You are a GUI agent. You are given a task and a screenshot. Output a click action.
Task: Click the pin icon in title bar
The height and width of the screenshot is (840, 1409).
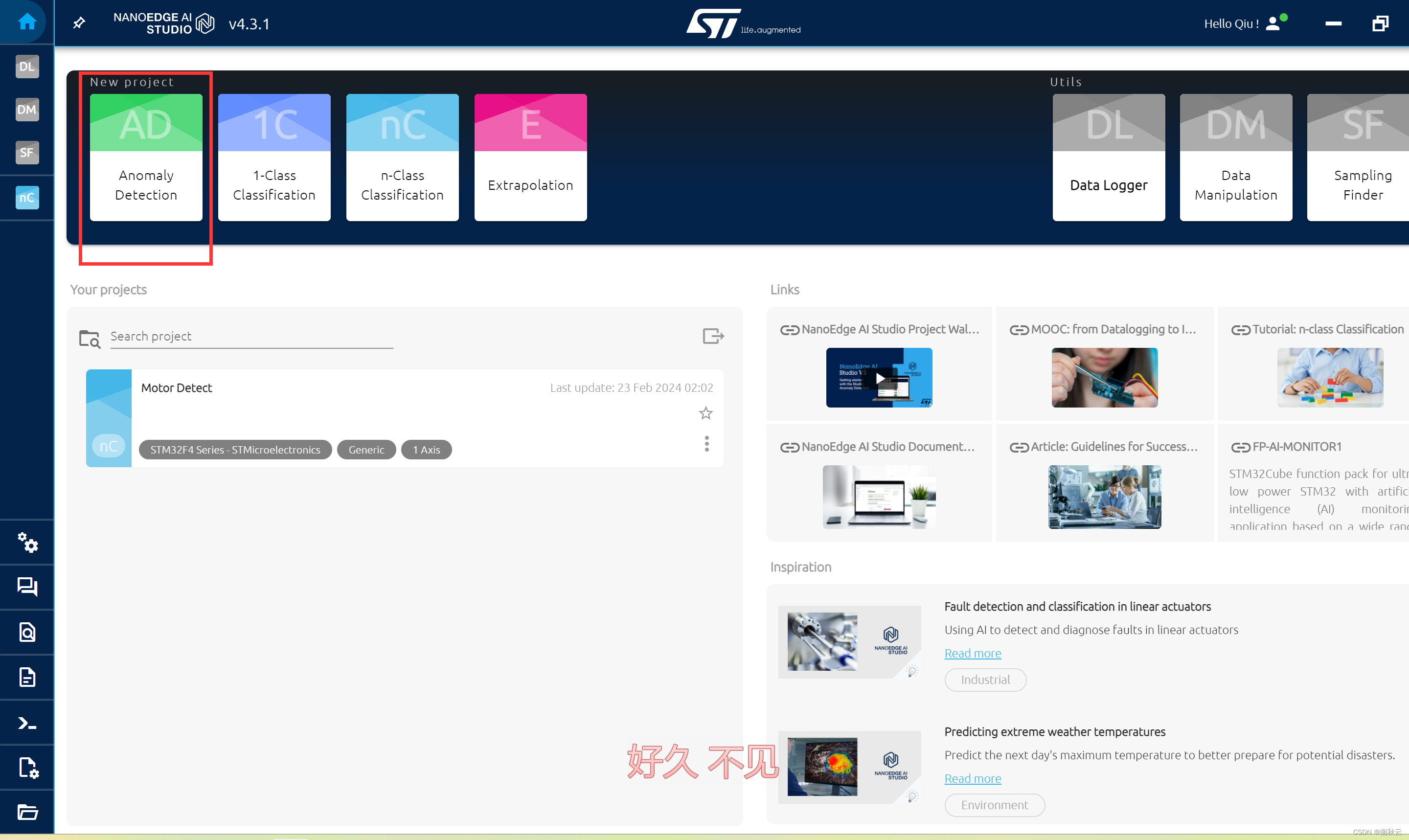(79, 23)
